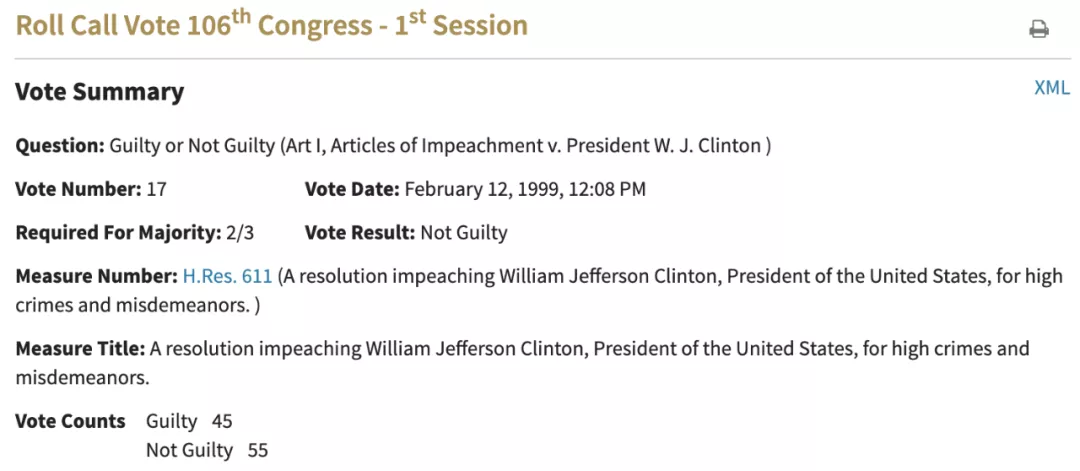Click the Required For Majority label

pos(118,233)
